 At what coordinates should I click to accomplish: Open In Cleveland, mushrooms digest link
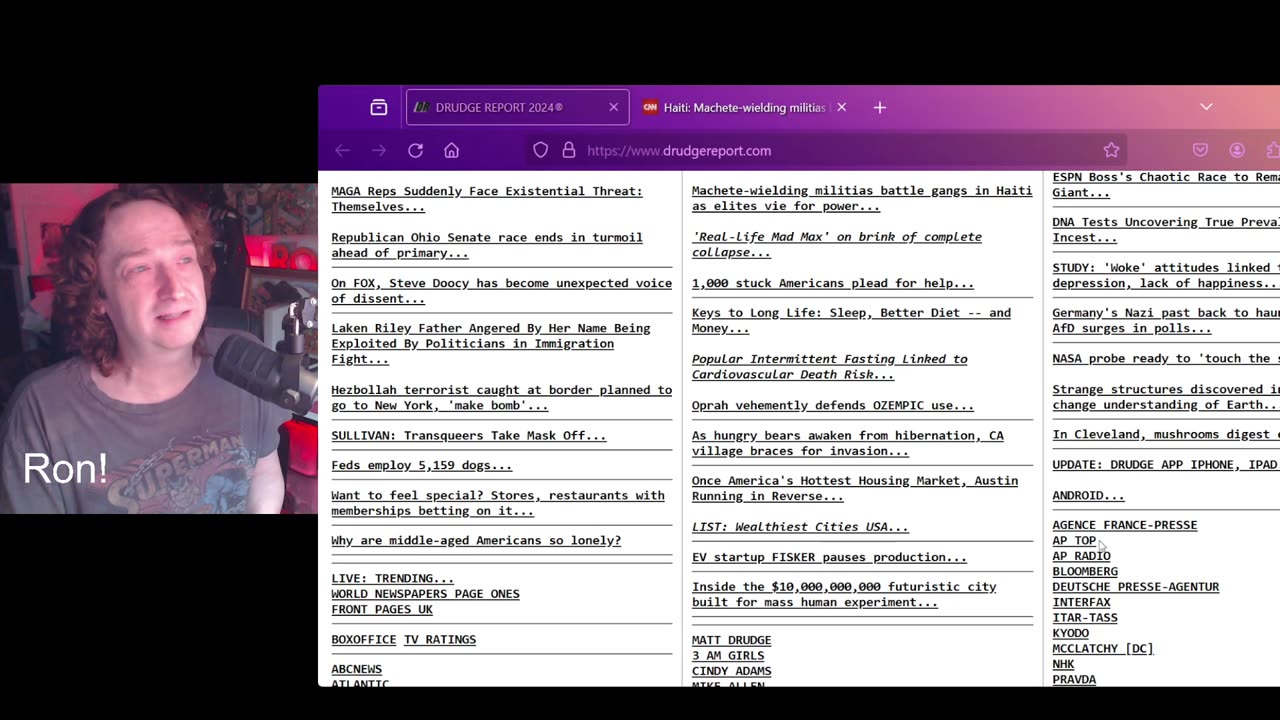coord(1165,435)
